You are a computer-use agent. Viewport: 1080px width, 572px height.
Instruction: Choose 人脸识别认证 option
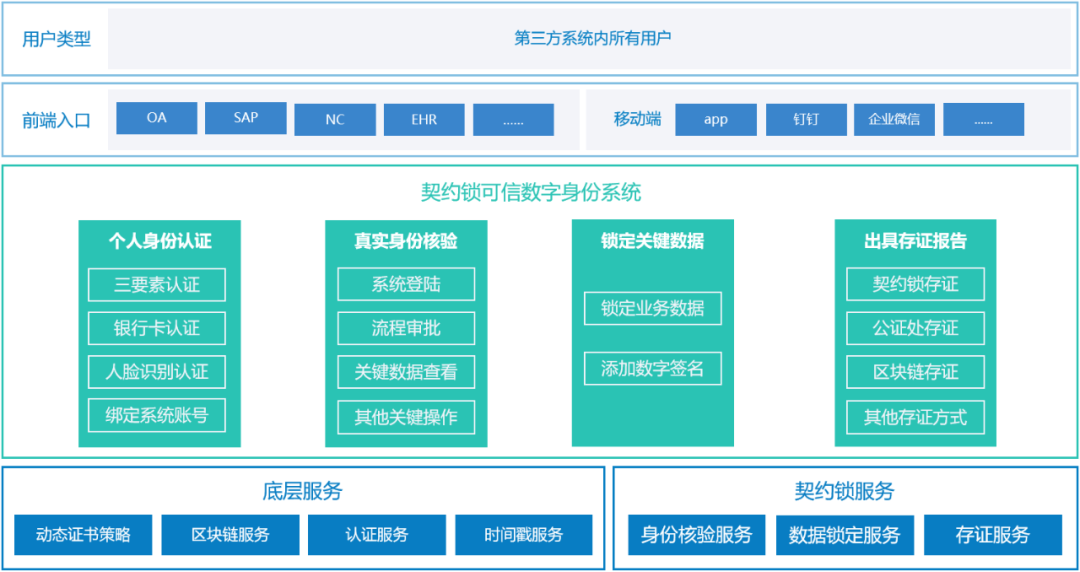(x=157, y=372)
